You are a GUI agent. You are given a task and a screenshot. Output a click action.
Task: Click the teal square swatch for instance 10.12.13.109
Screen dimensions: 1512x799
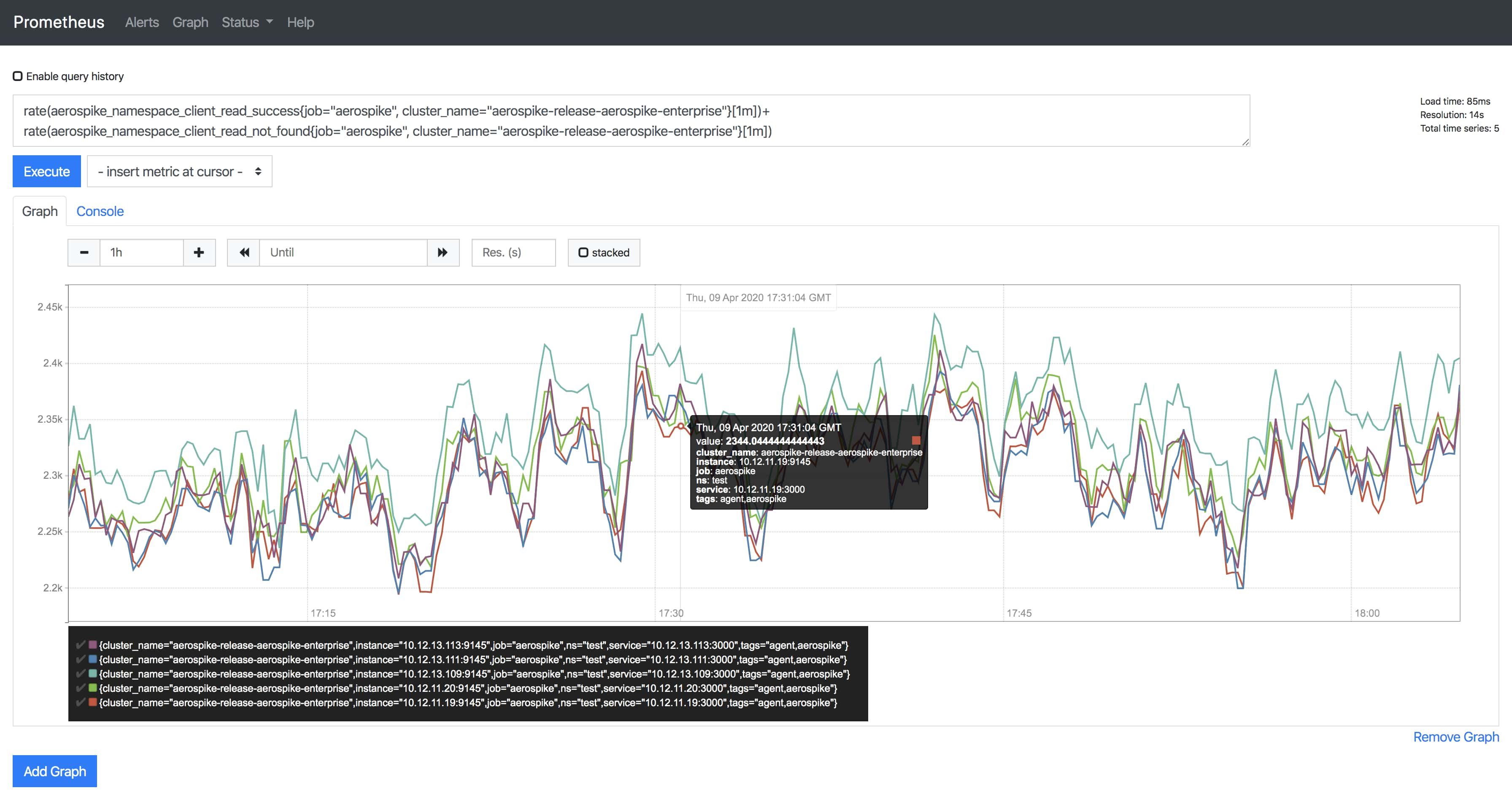(92, 674)
